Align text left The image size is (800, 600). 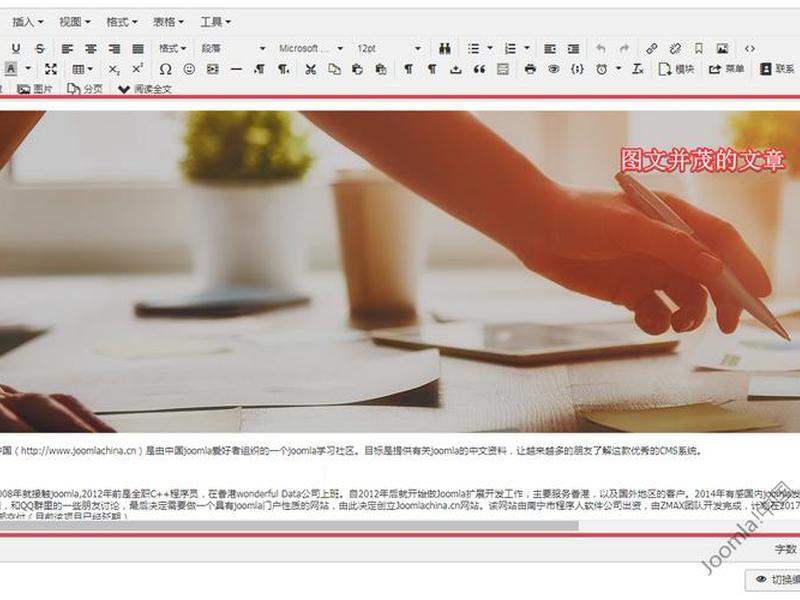click(x=67, y=48)
